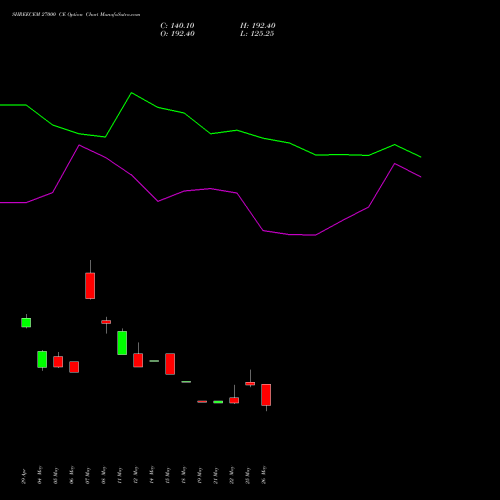The width and height of the screenshot is (500, 500).
Task: Click the flat green candle for 21 May
Action: pyautogui.click(x=218, y=402)
